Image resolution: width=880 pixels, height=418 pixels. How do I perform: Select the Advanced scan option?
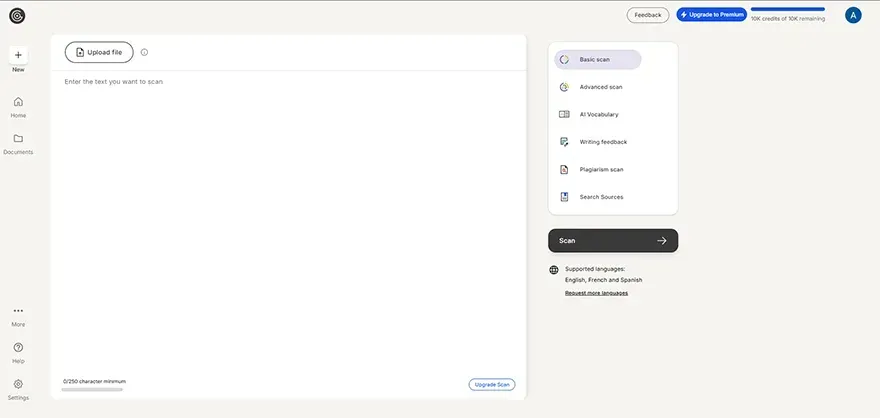point(600,87)
